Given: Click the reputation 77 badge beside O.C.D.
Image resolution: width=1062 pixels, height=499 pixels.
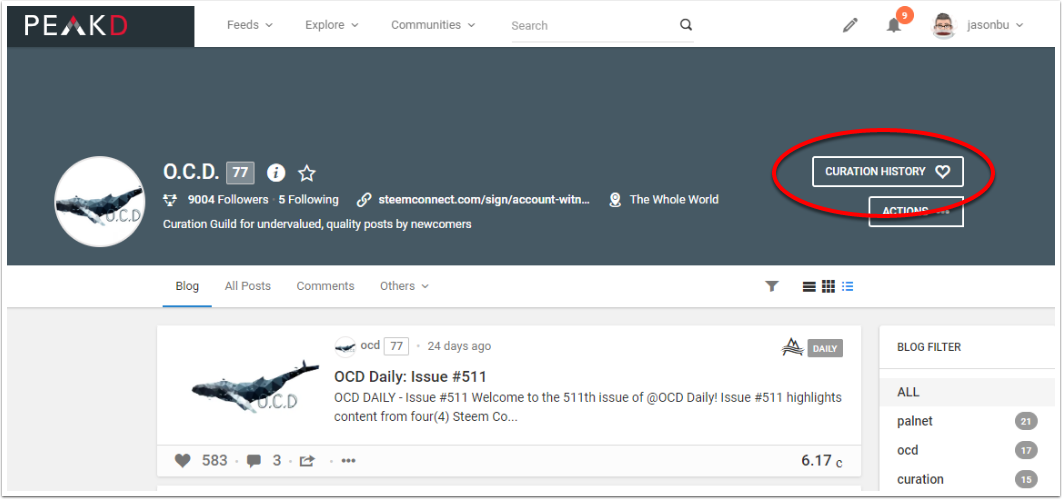Looking at the screenshot, I should (x=240, y=173).
